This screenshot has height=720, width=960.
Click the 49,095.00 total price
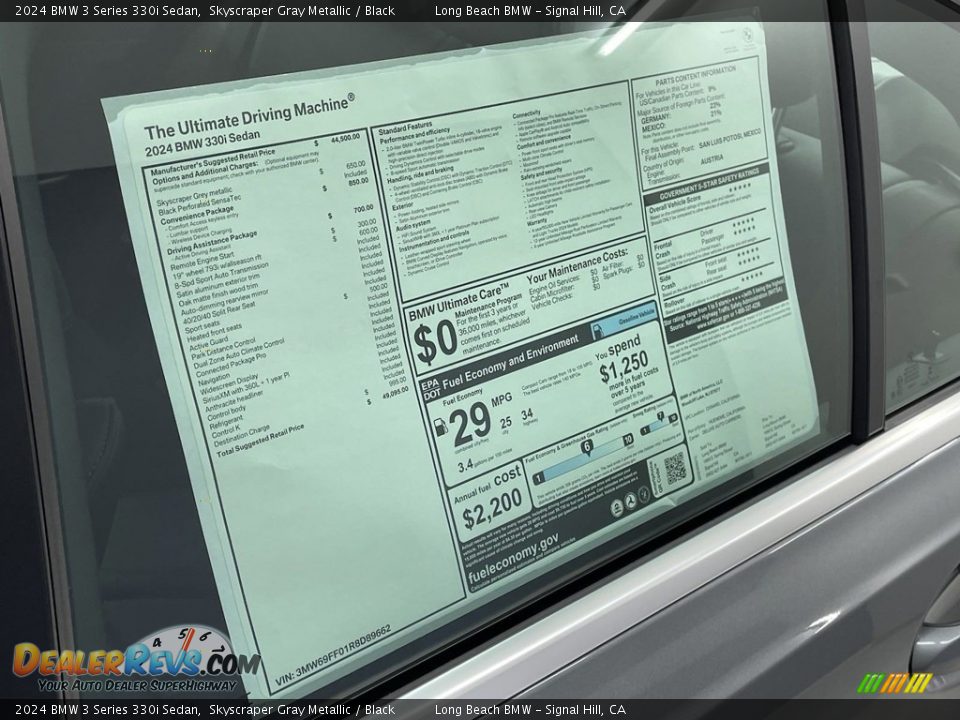(x=396, y=392)
